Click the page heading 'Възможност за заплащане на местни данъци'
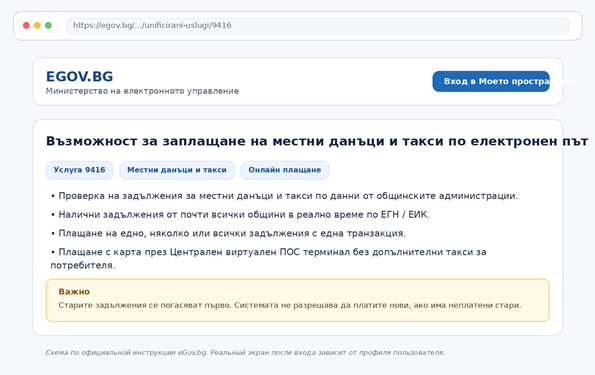The image size is (595, 375). (x=317, y=141)
